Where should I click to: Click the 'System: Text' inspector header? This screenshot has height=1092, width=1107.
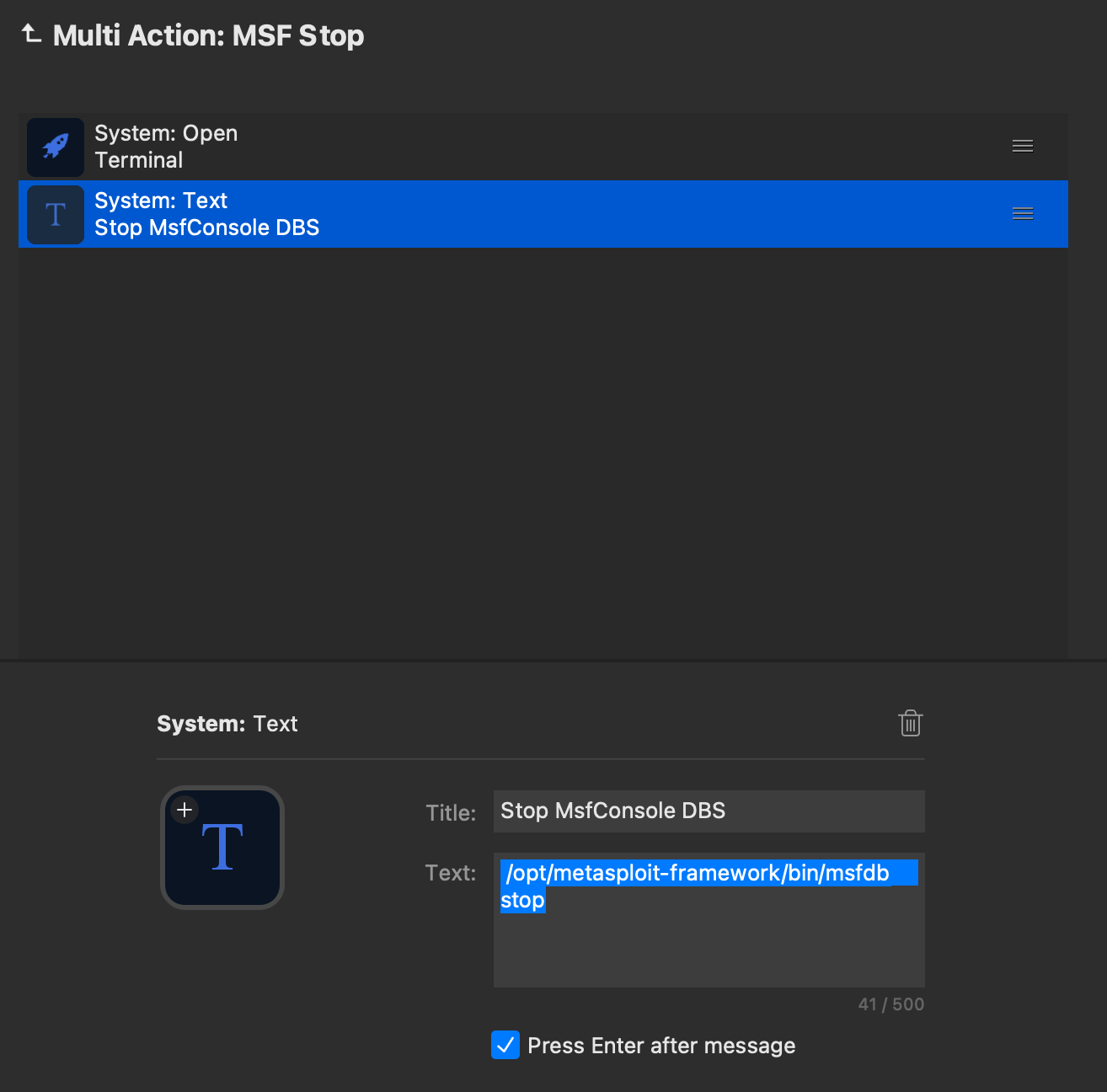pos(227,724)
